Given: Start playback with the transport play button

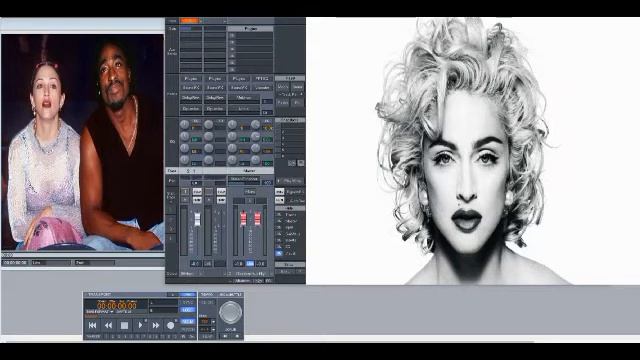Looking at the screenshot, I should click(140, 325).
